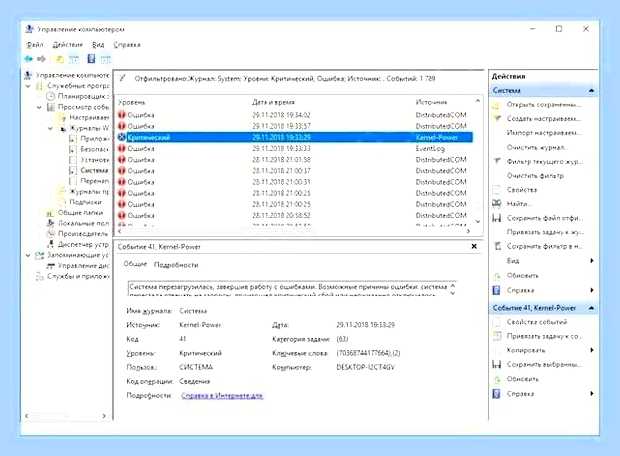
Task: Click Импорт настраиваемого представления action
Action: point(544,132)
